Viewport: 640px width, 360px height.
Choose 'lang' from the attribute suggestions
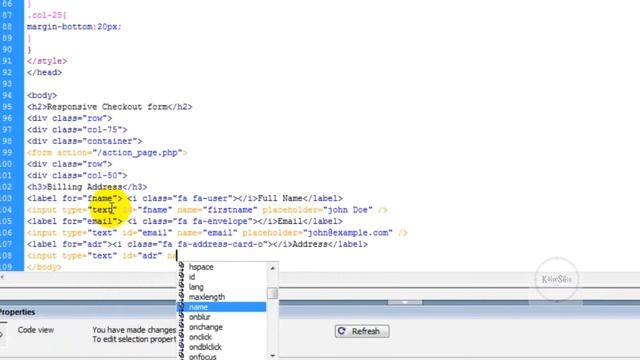point(222,287)
